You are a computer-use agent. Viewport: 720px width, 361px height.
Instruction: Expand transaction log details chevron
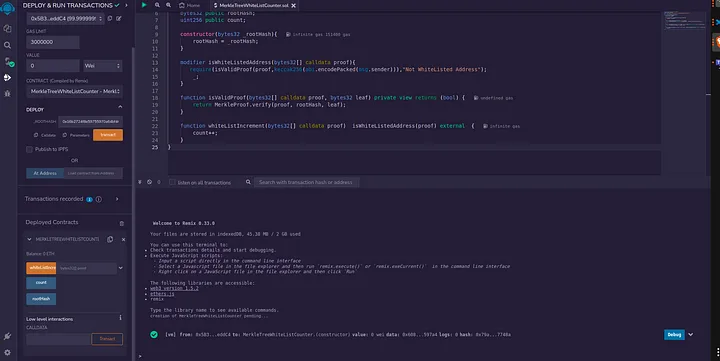click(691, 334)
